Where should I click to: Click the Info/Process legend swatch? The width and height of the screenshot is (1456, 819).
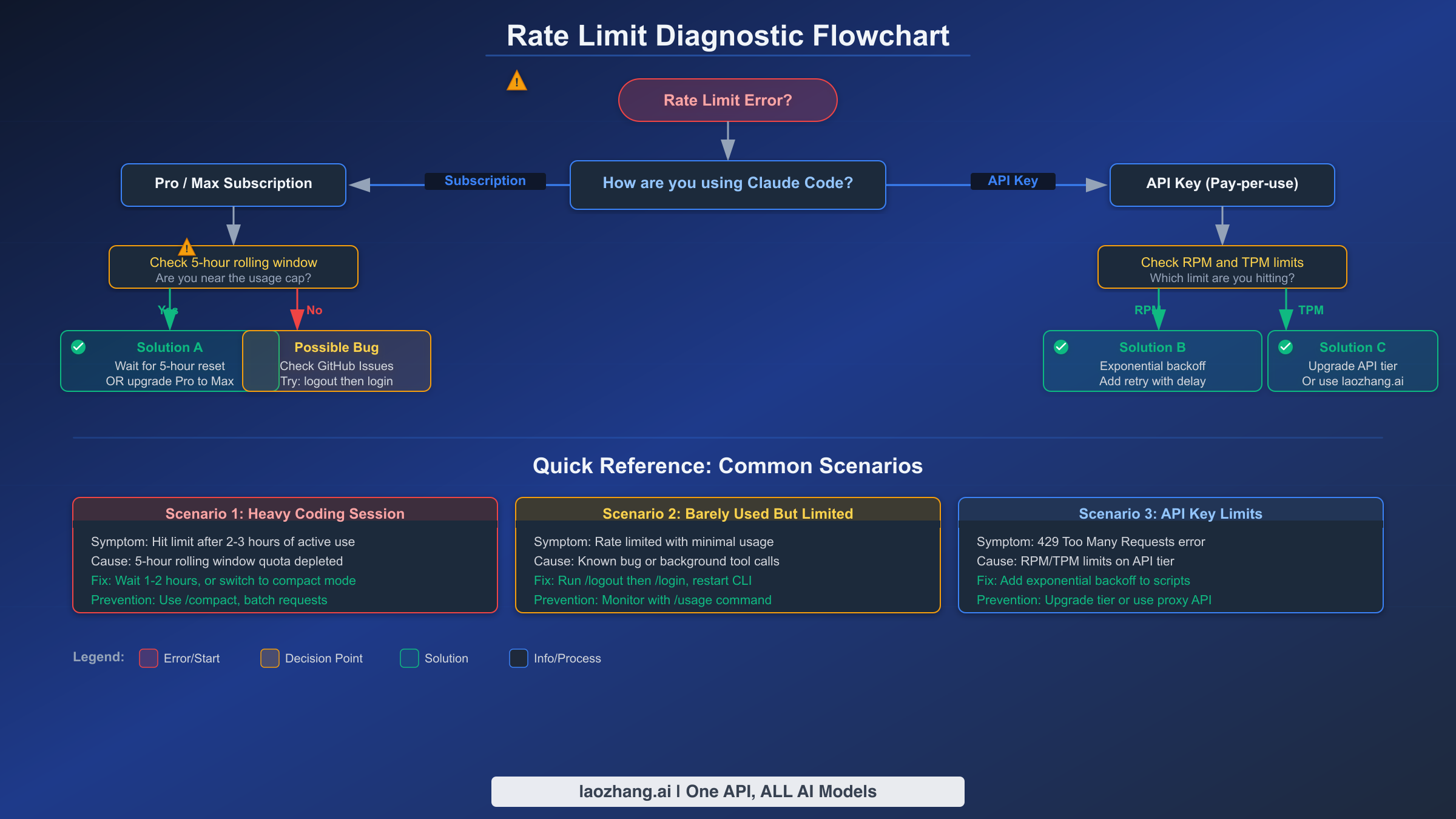pyautogui.click(x=518, y=658)
